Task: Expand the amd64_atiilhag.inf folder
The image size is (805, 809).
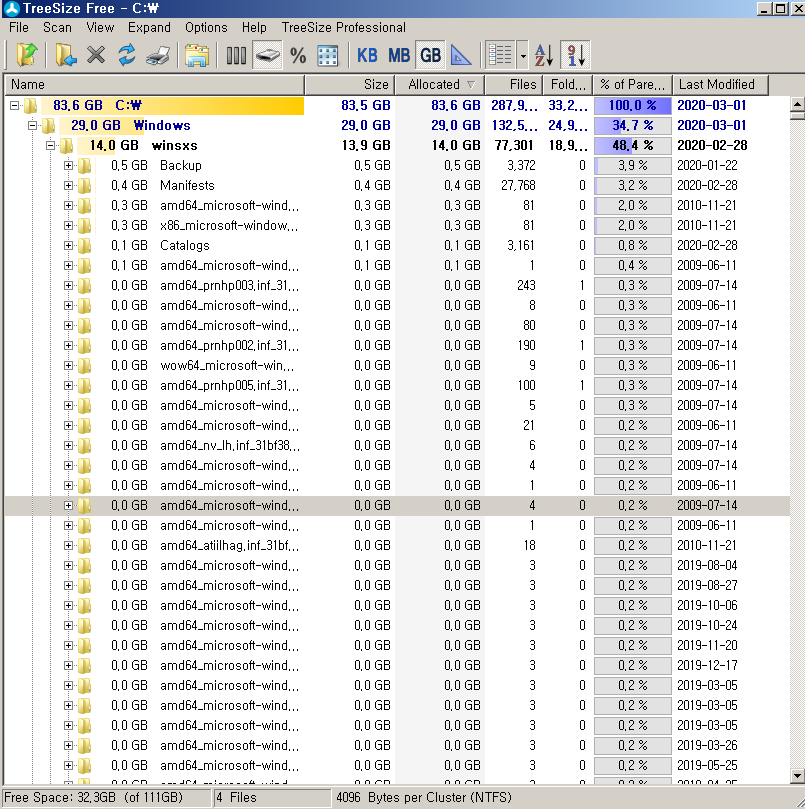Action: tap(68, 545)
